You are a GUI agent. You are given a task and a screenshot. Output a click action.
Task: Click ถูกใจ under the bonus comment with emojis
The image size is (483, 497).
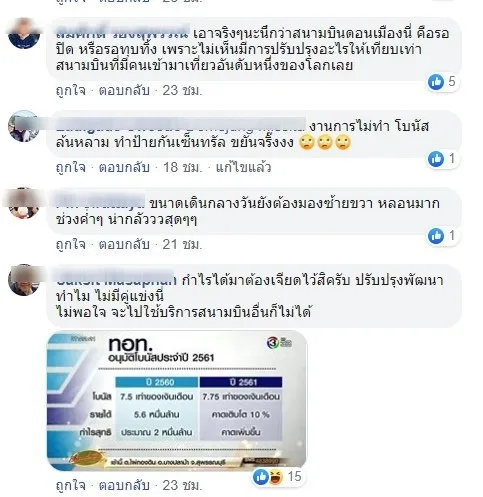[71, 167]
